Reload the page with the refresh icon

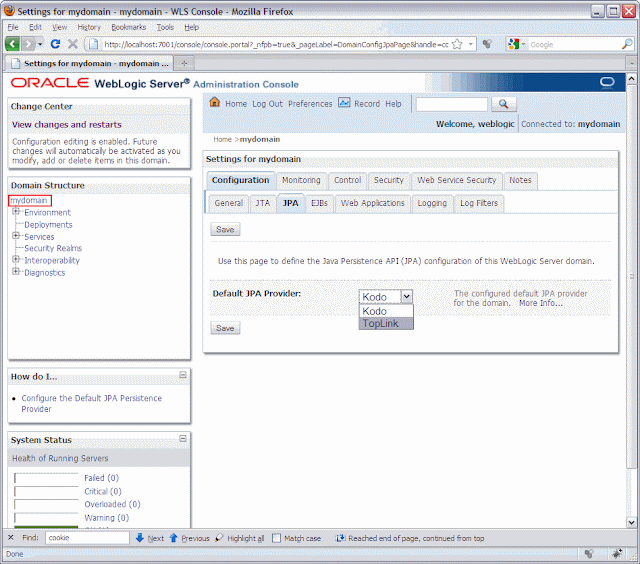tap(56, 44)
